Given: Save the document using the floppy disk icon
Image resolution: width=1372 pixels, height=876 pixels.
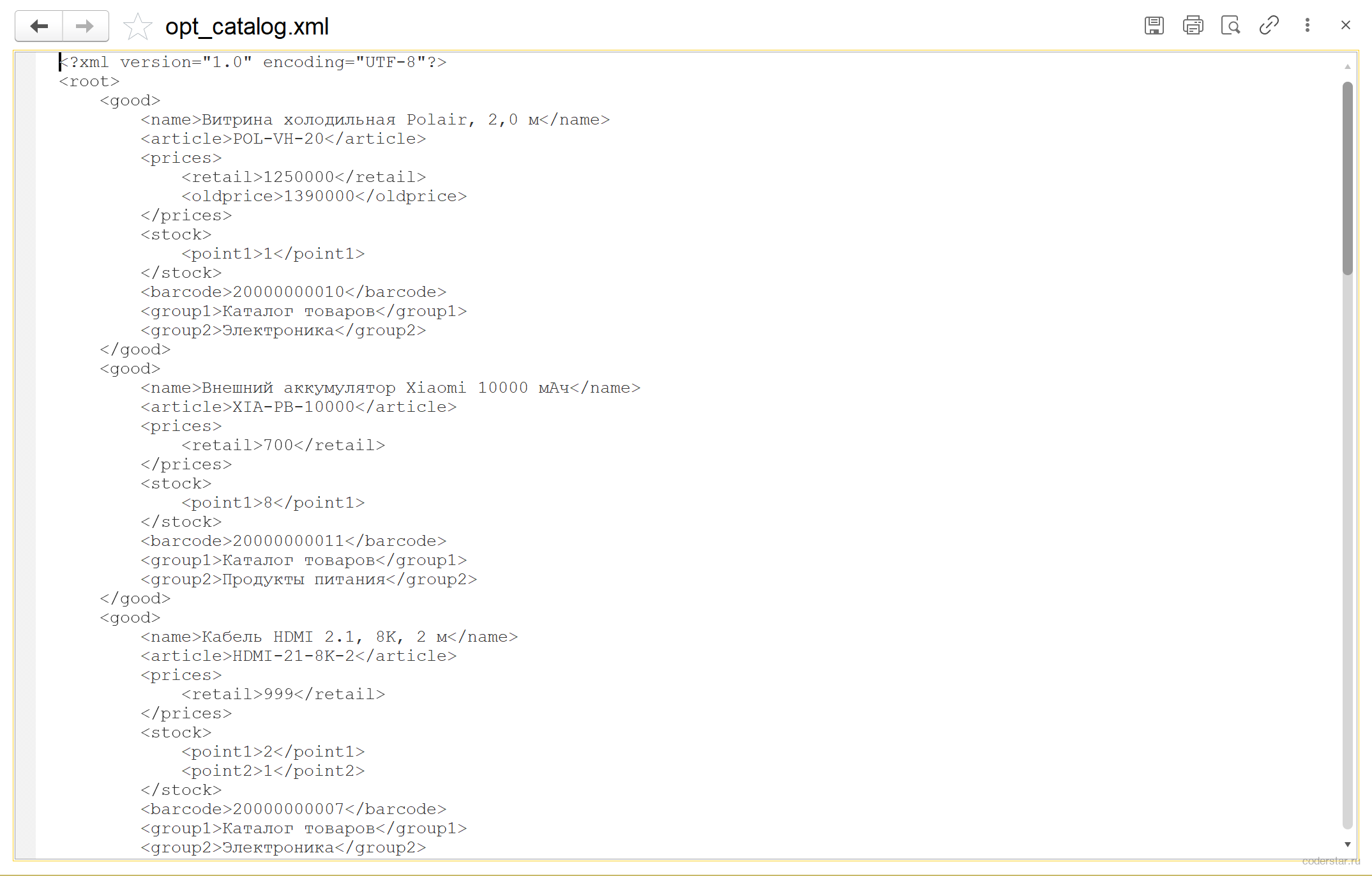Looking at the screenshot, I should pos(1154,26).
